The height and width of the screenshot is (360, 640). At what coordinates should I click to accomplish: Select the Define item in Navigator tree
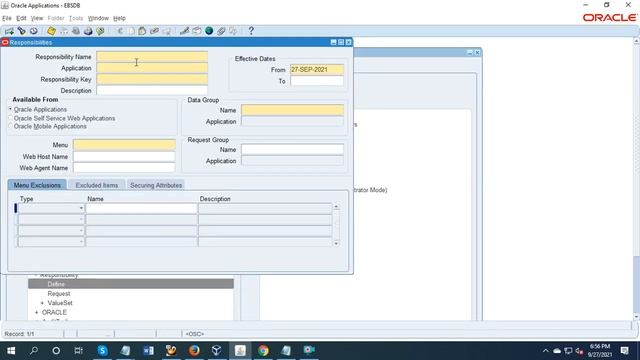[56, 284]
